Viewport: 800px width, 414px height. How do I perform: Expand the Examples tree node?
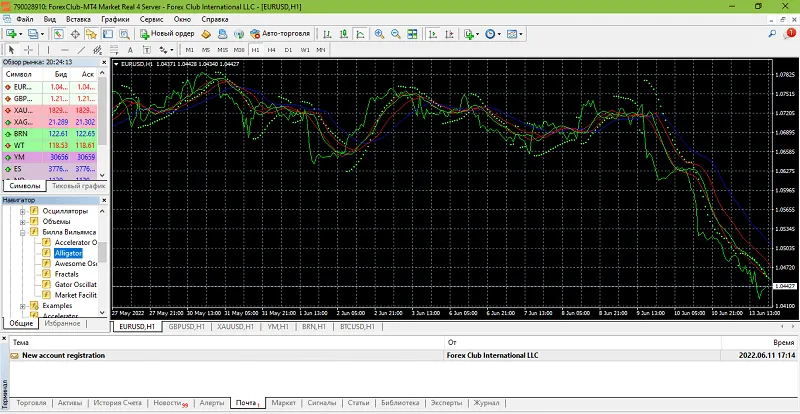[22, 306]
